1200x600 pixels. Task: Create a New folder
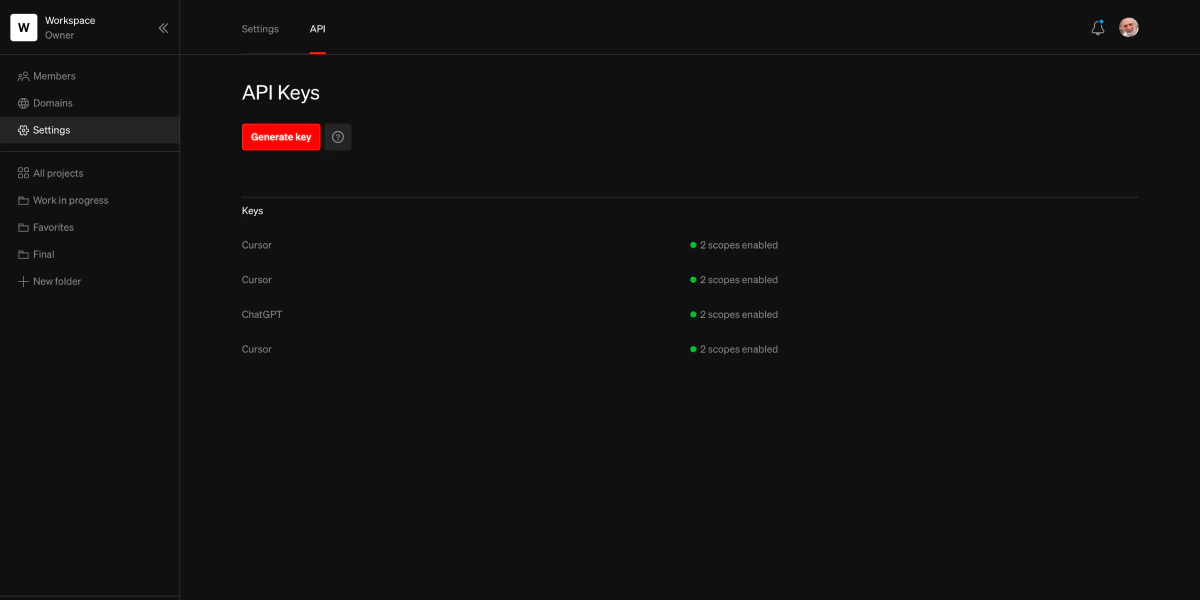(90, 281)
